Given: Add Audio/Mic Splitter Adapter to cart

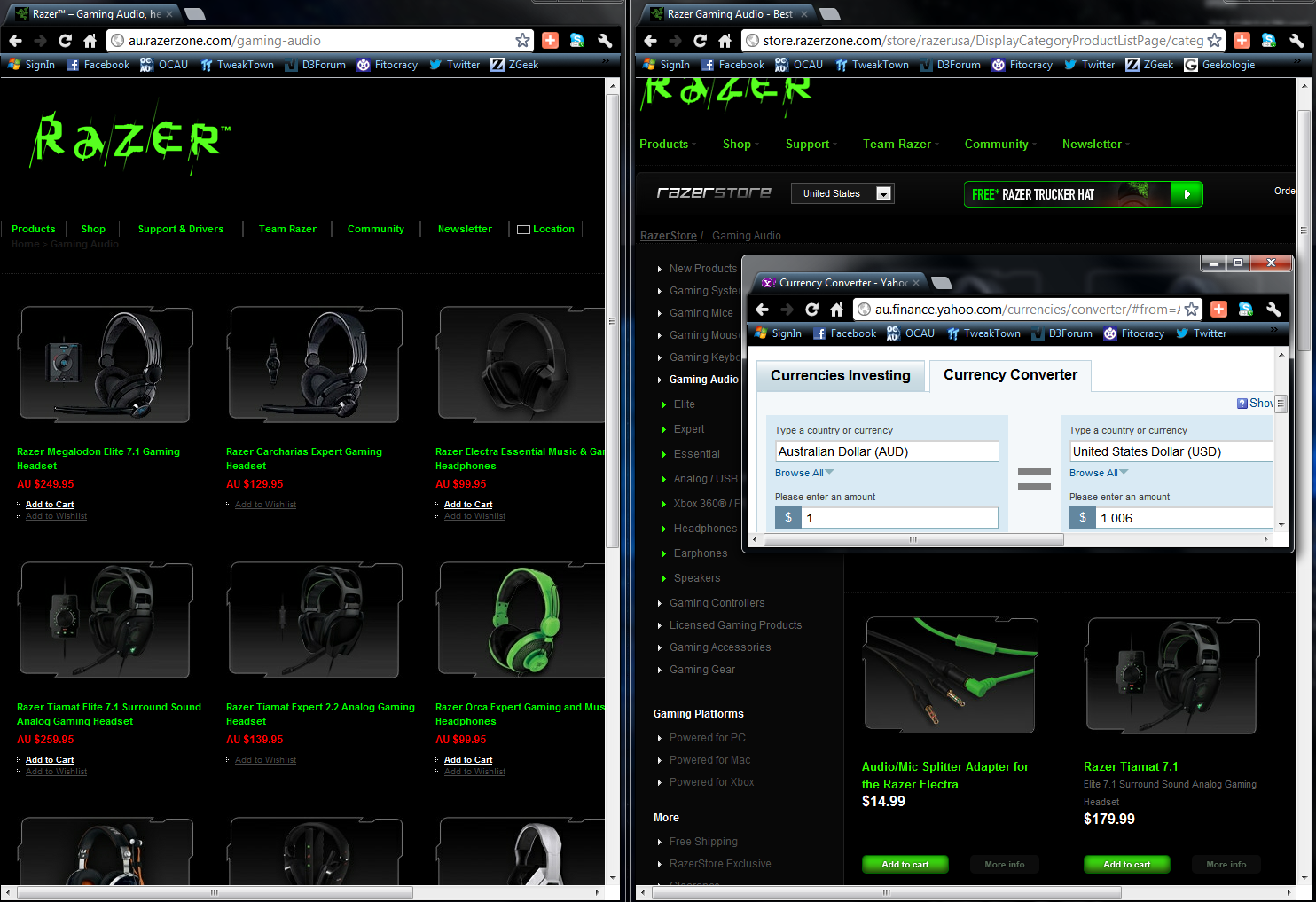Looking at the screenshot, I should tap(905, 864).
